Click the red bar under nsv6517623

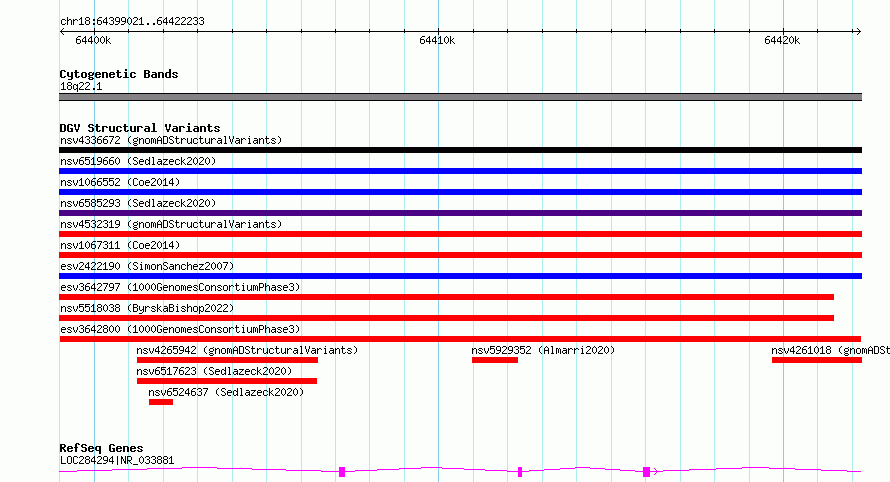coord(226,381)
